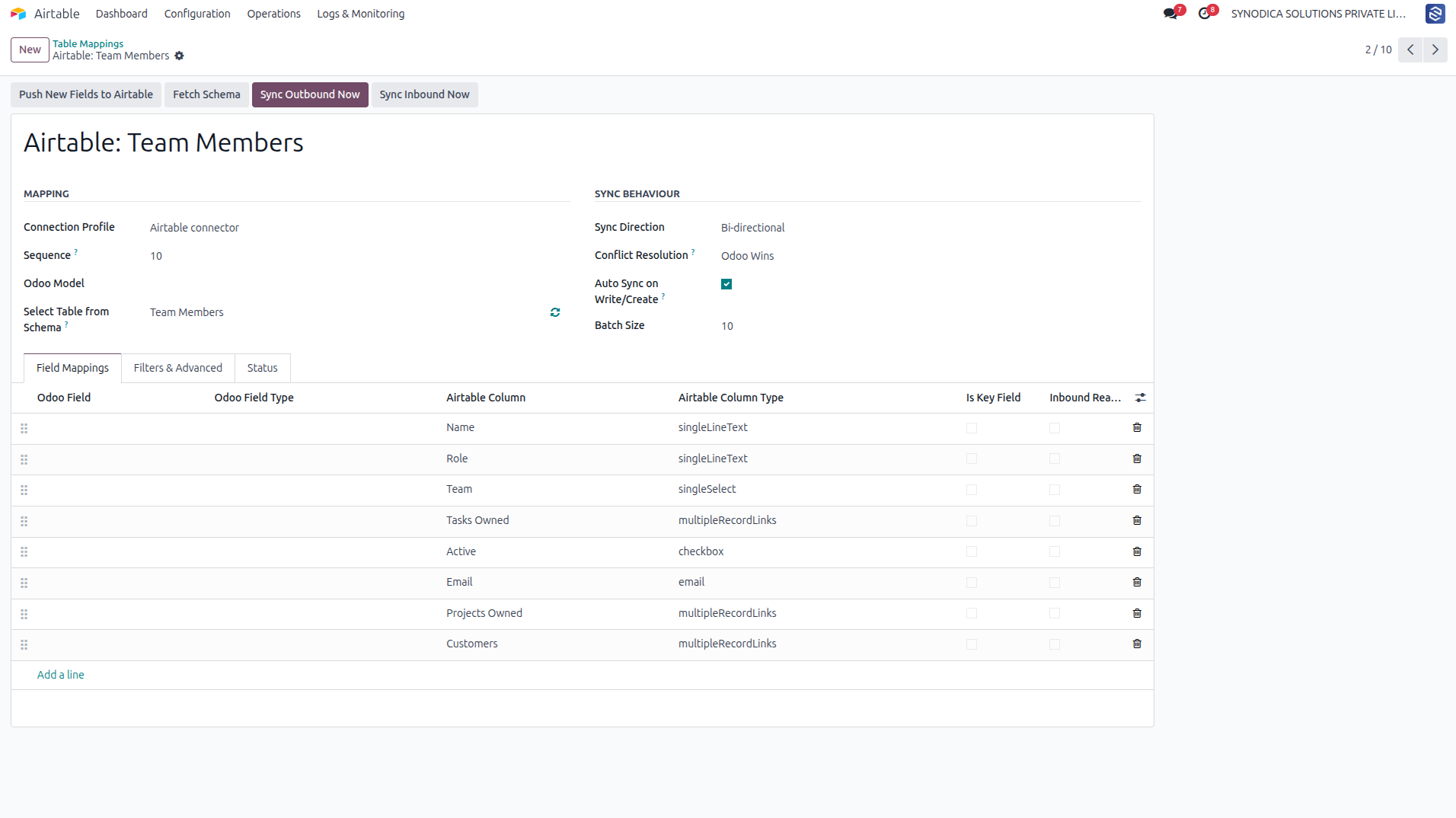The image size is (1456, 818).
Task: Toggle Inbound Read-only for Name row
Action: pyautogui.click(x=1055, y=428)
